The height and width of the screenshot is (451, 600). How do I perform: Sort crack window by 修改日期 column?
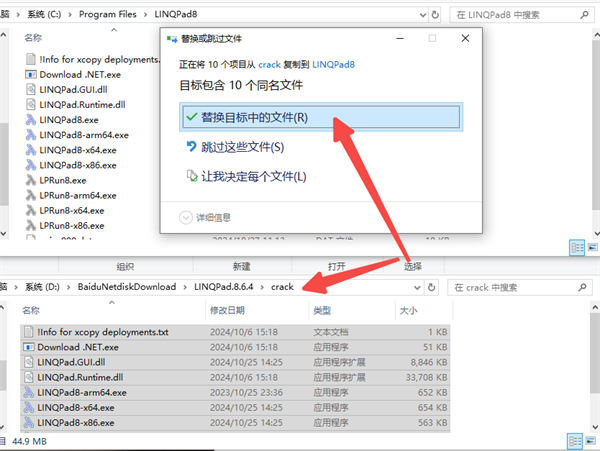click(227, 310)
